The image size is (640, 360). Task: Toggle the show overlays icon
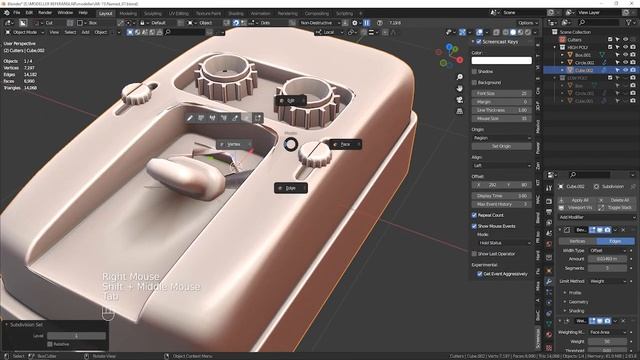click(x=480, y=32)
